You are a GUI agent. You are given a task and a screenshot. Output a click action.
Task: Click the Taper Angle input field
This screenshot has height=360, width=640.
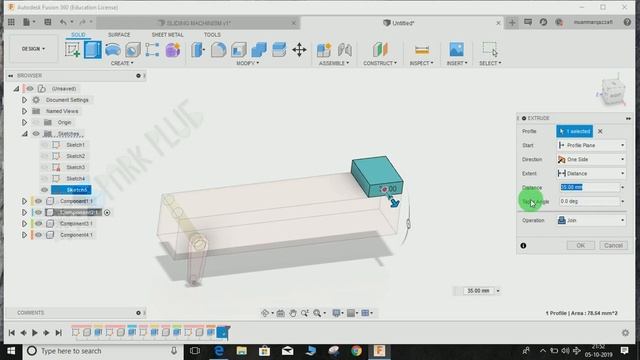pyautogui.click(x=589, y=202)
